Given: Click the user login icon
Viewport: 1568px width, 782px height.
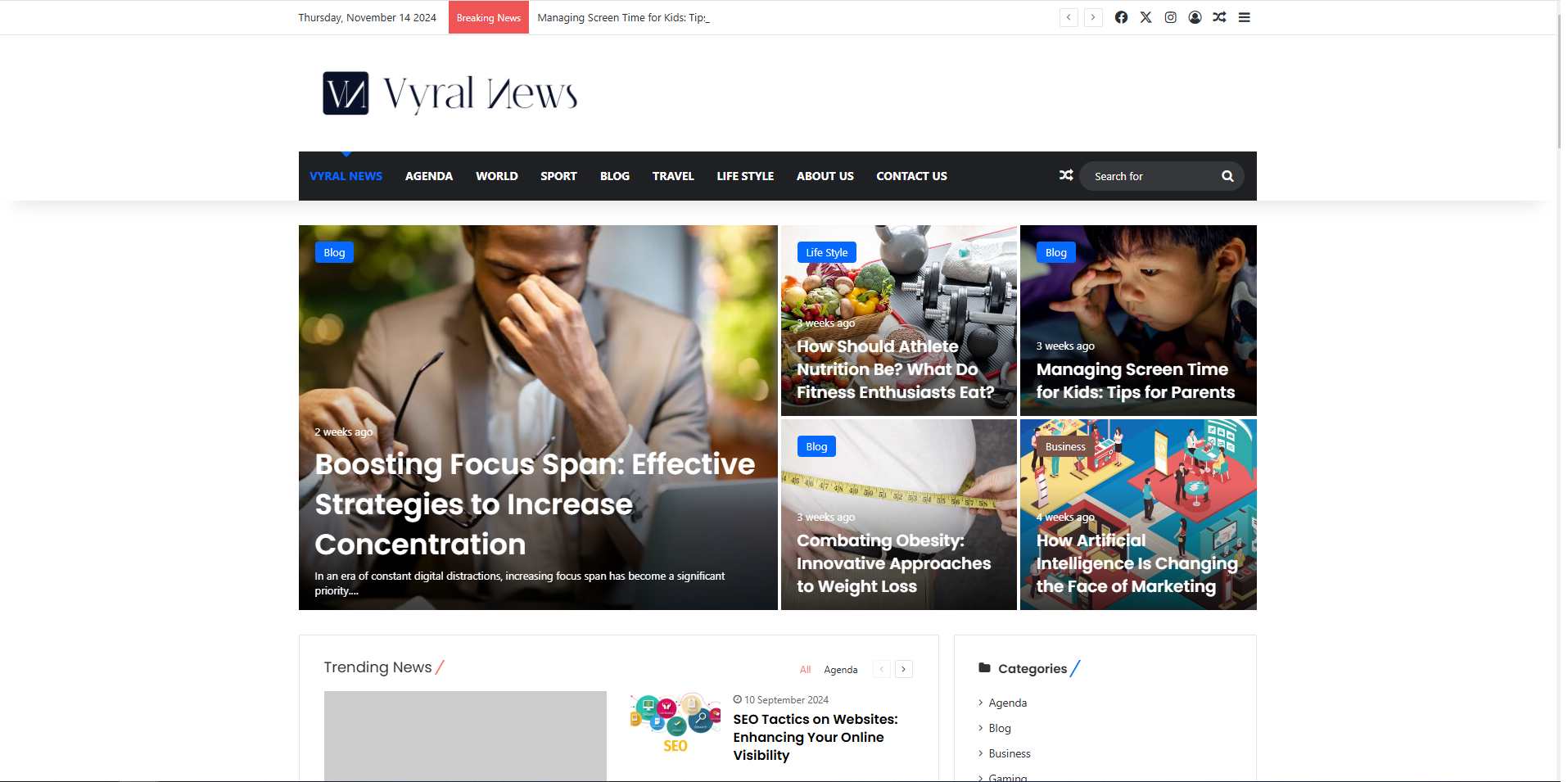Looking at the screenshot, I should tap(1195, 17).
